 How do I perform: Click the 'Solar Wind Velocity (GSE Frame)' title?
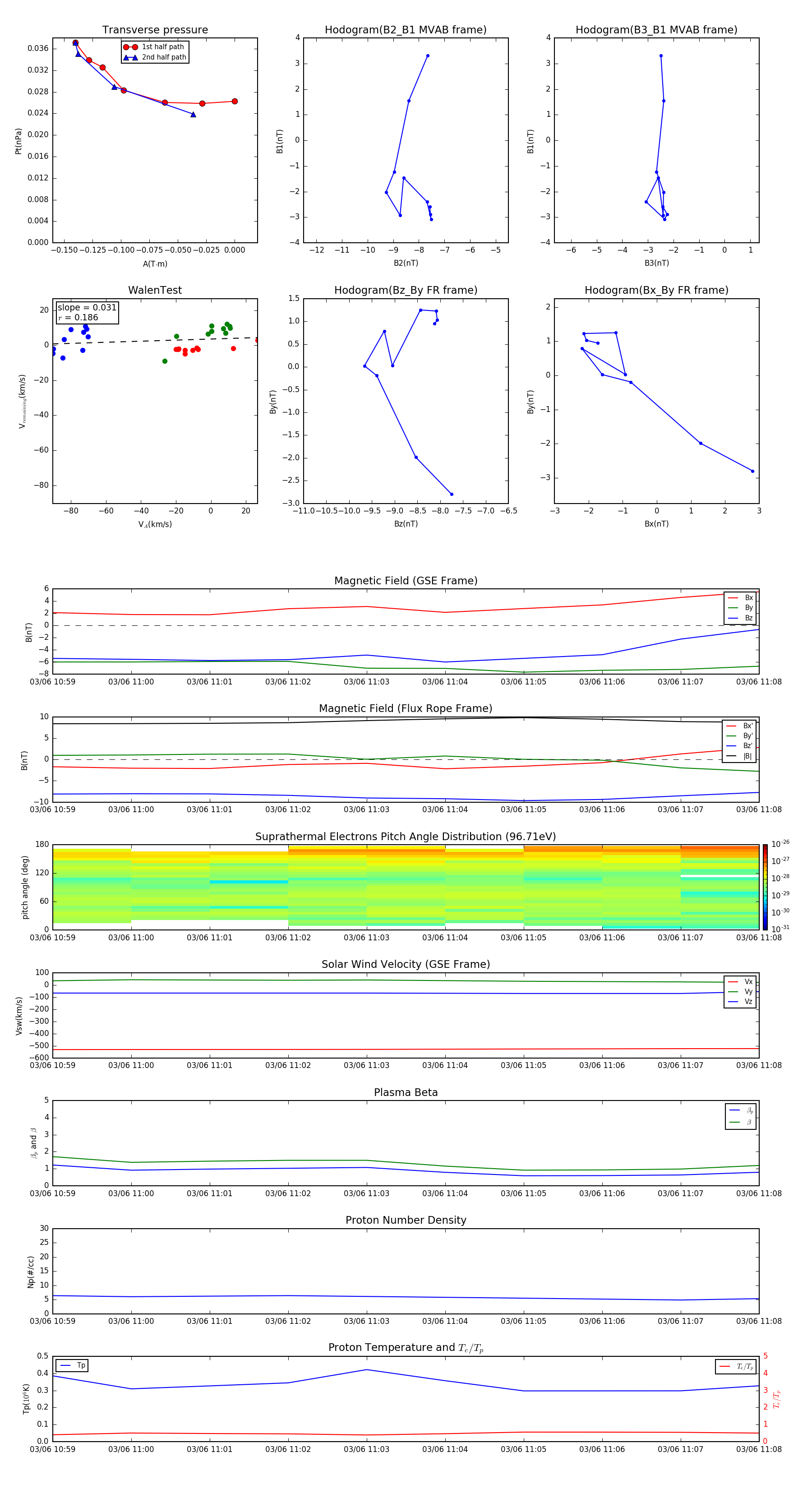tap(406, 964)
